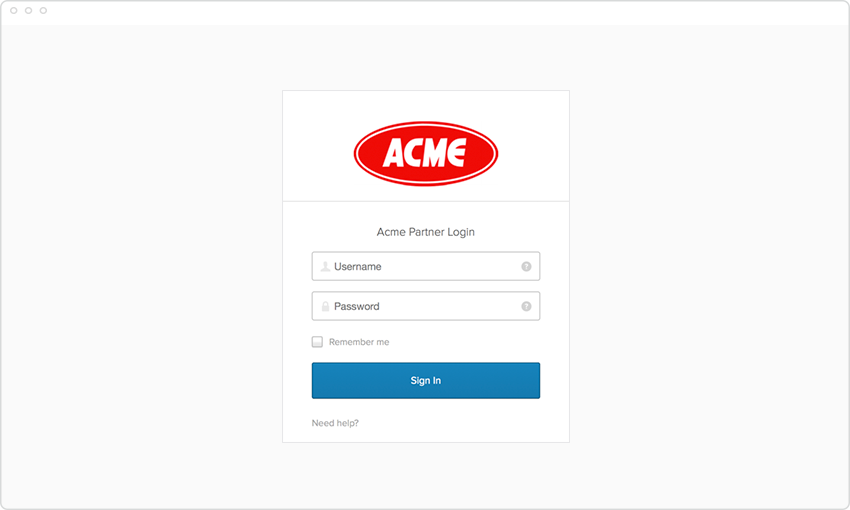Click the Username field help question-mark icon
Viewport: 850px width, 510px height.
click(x=526, y=266)
